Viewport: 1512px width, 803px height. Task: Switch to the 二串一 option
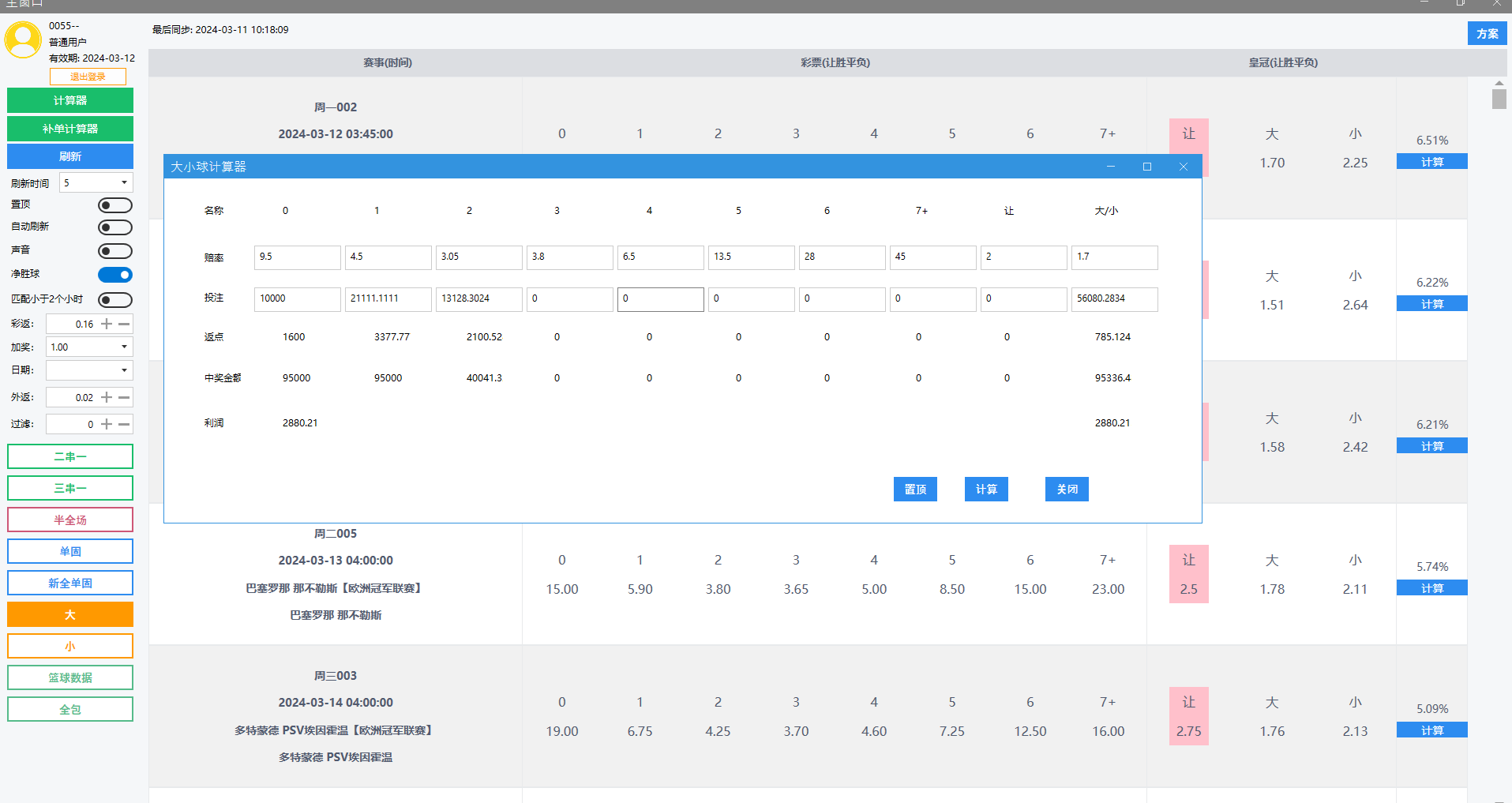[x=70, y=456]
